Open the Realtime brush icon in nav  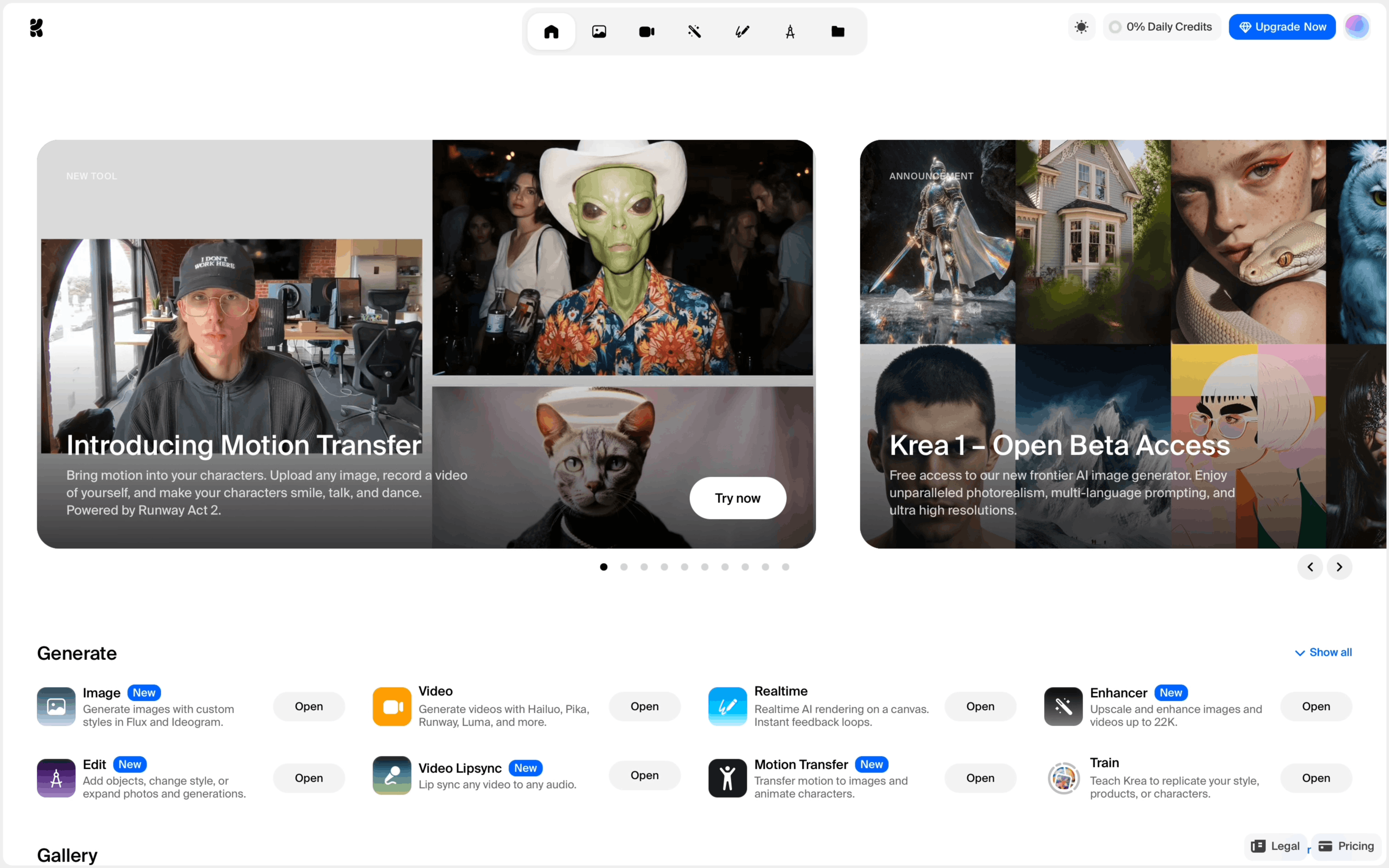742,32
